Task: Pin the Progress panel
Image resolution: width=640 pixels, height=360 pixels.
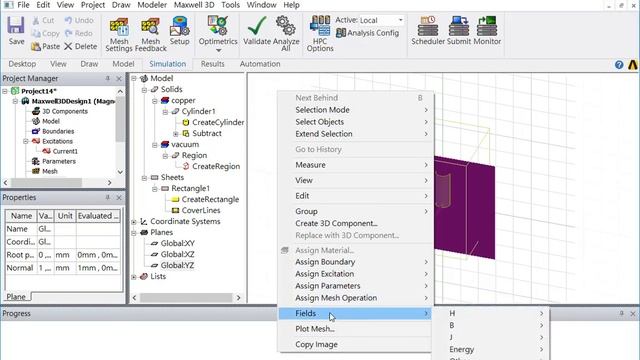Action: pyautogui.click(x=621, y=313)
